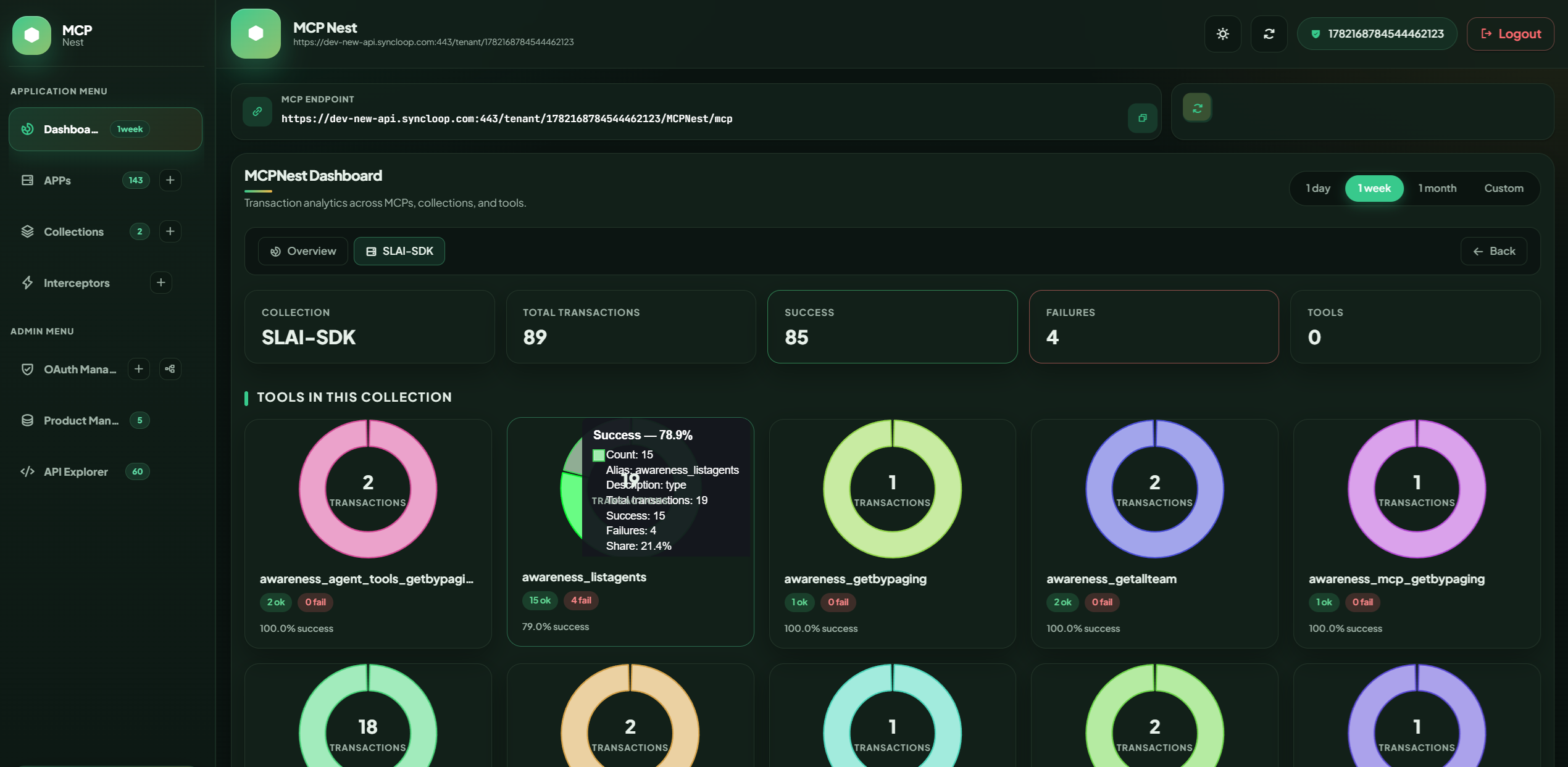Open Dashboard in the sidebar

(105, 129)
